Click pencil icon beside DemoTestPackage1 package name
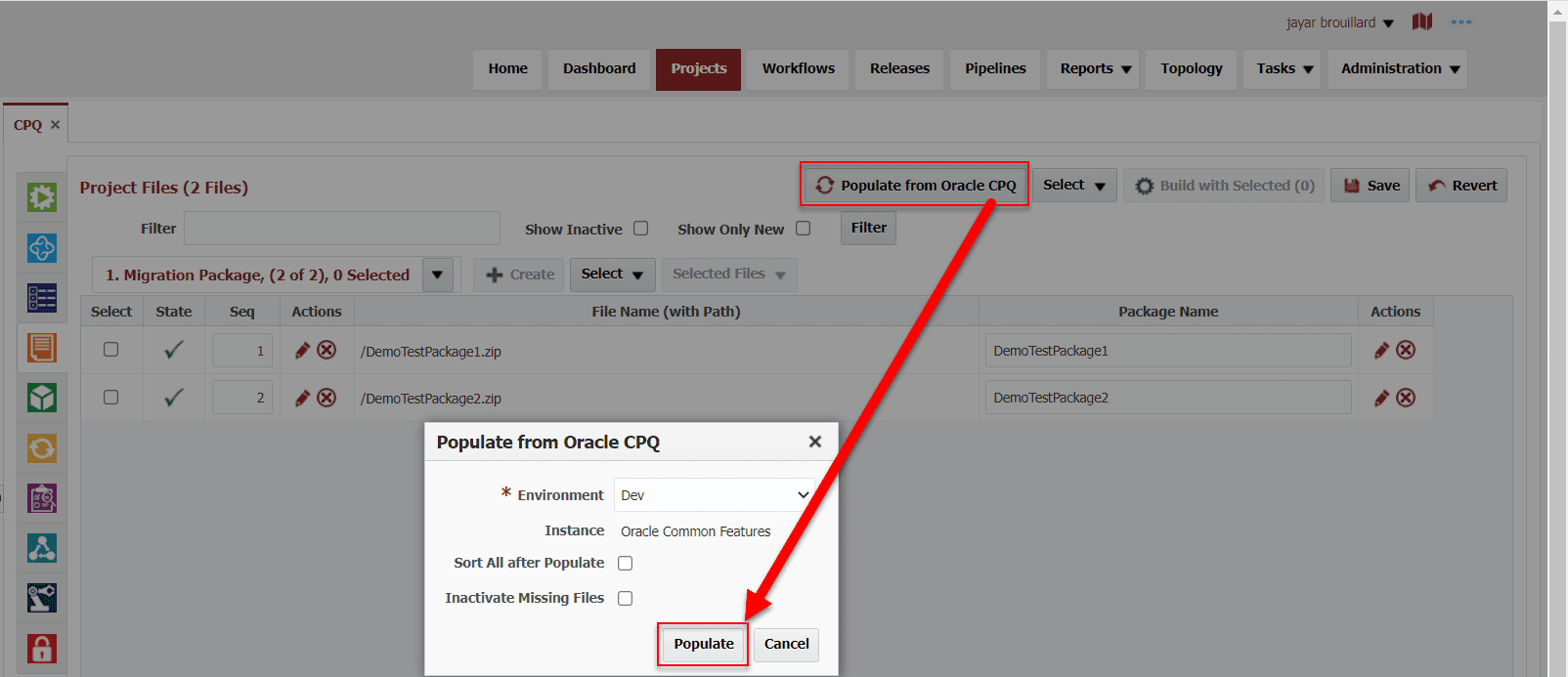Viewport: 1568px width, 677px height. click(x=1382, y=350)
